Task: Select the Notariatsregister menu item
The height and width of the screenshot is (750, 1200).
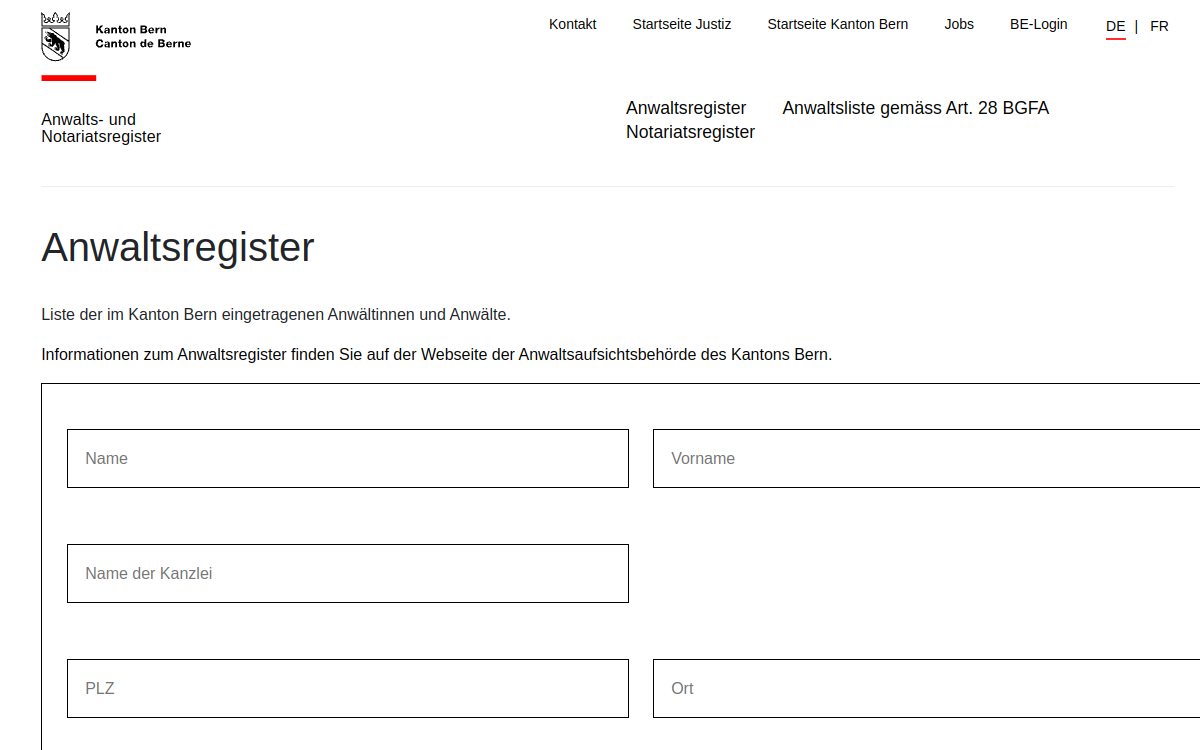Action: (690, 132)
